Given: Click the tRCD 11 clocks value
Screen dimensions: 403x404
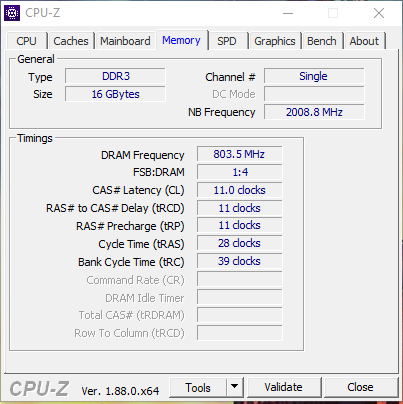Looking at the screenshot, I should point(239,208).
